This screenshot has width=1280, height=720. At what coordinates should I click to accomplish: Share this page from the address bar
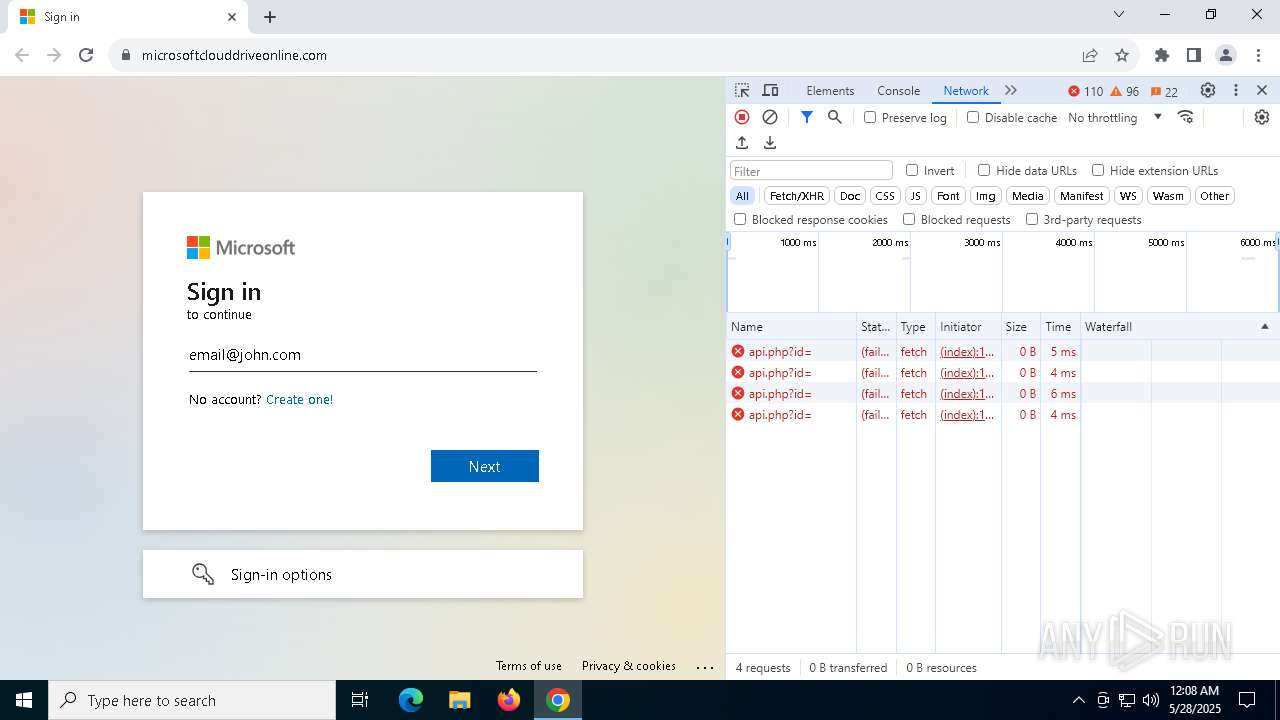[1090, 55]
